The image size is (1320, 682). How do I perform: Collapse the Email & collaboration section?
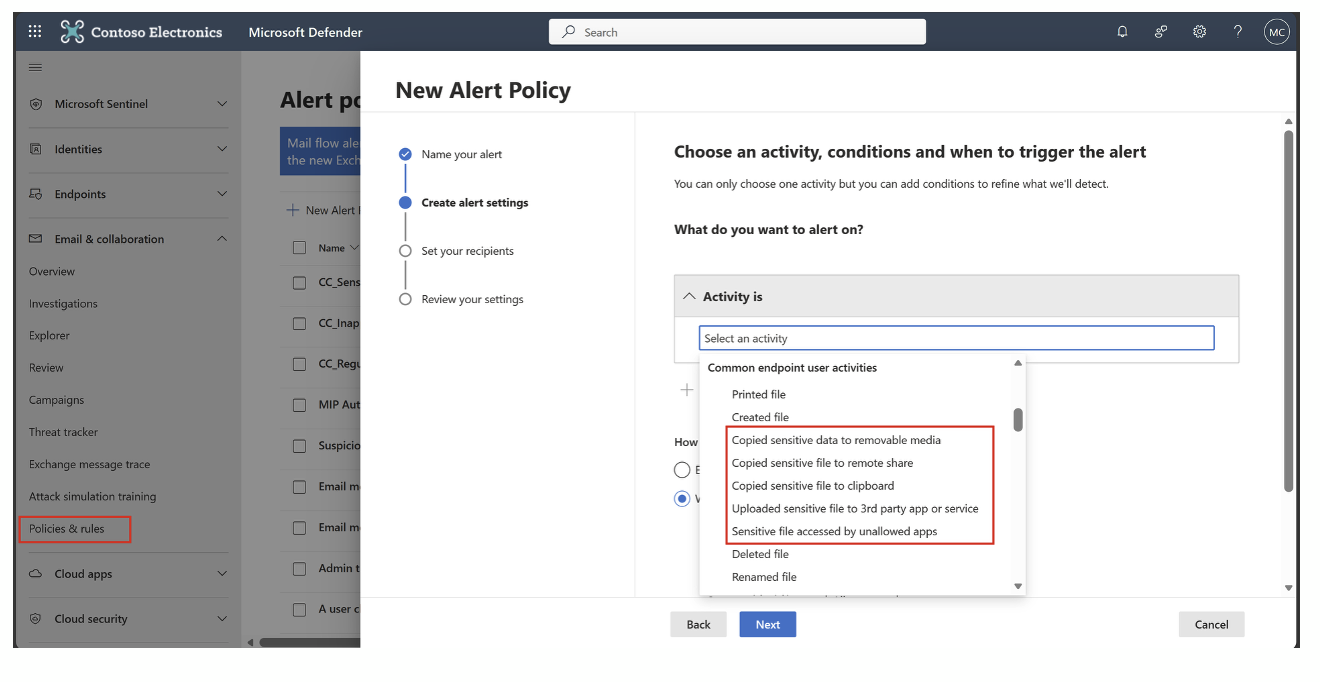pos(222,239)
